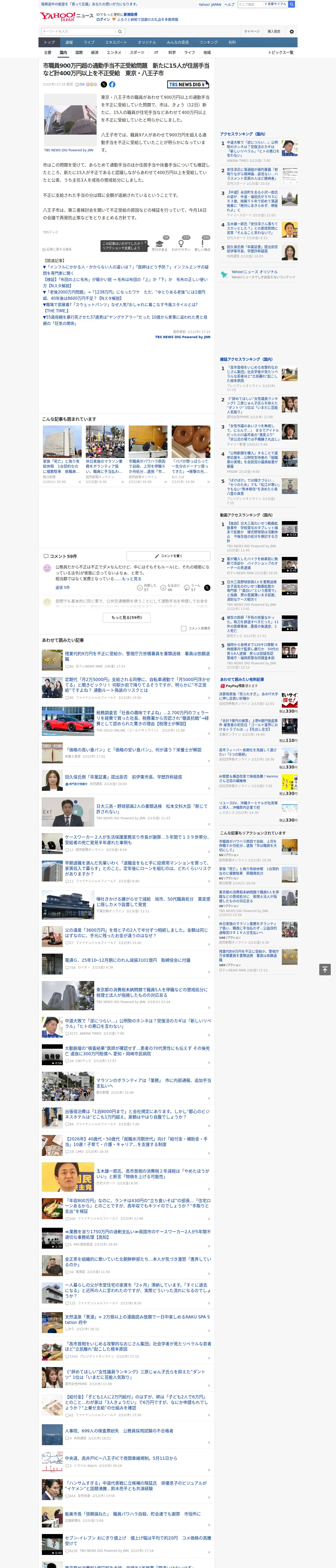Open 電通G、25年10-12月期 article link

127,960
